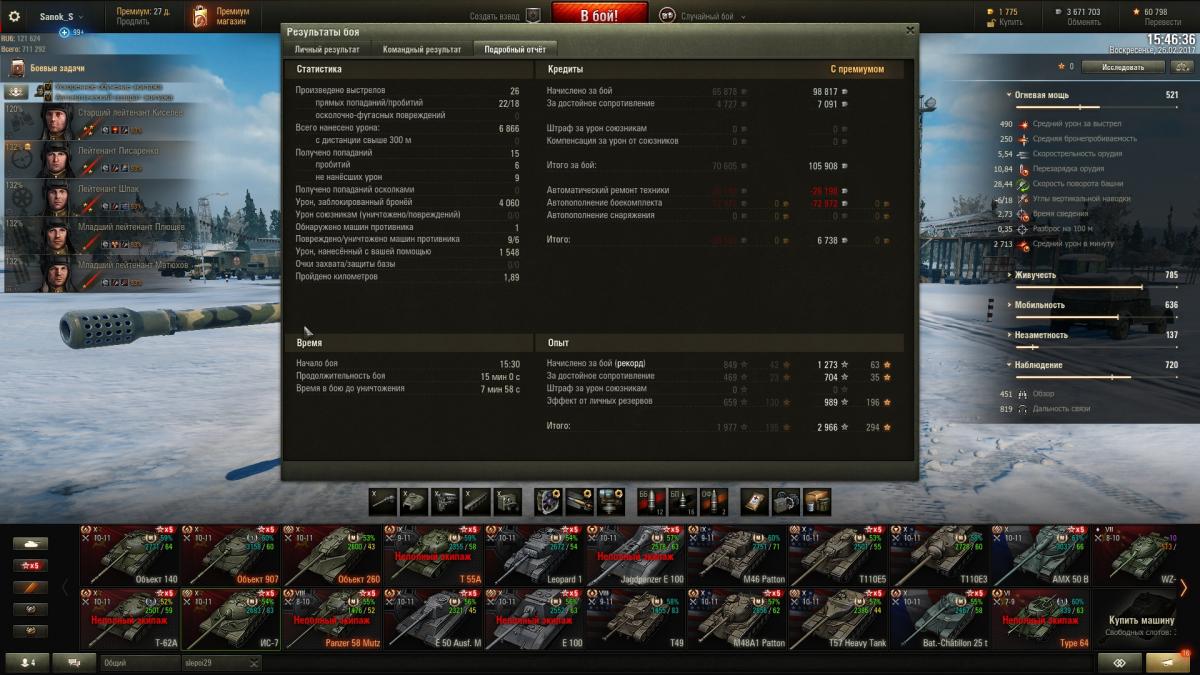
Task: Select the Подробный отчёт tab
Action: point(514,48)
